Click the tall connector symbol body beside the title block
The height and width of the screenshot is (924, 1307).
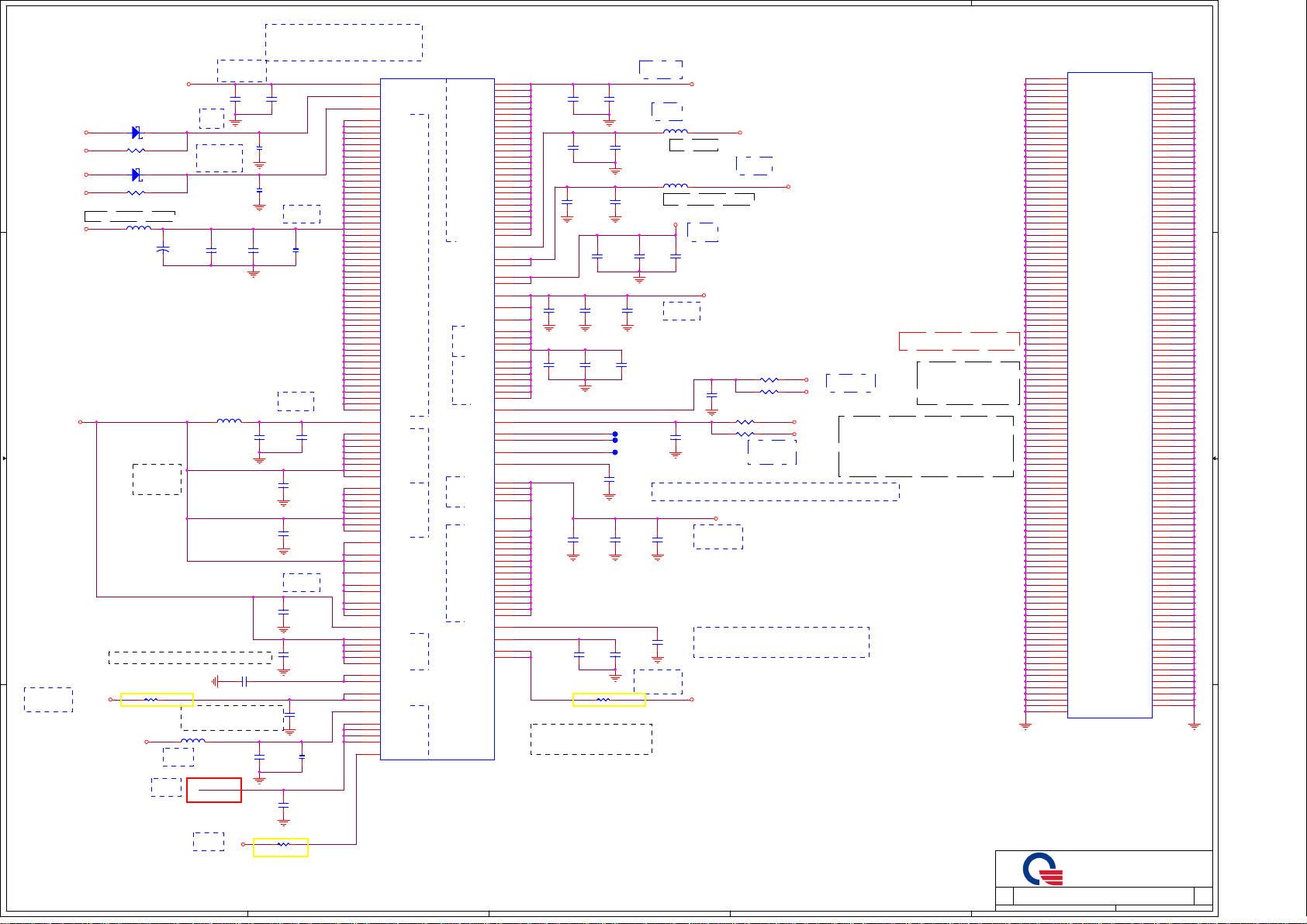coord(1110,395)
